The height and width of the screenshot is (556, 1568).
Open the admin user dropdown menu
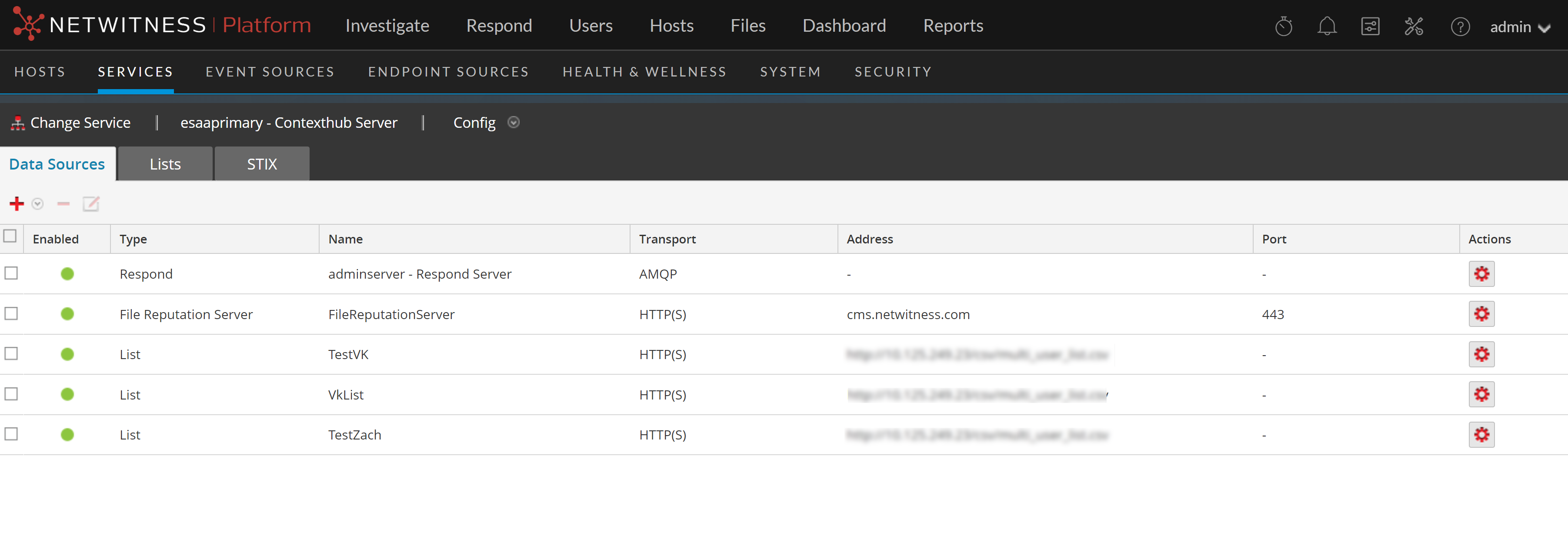coord(1519,27)
